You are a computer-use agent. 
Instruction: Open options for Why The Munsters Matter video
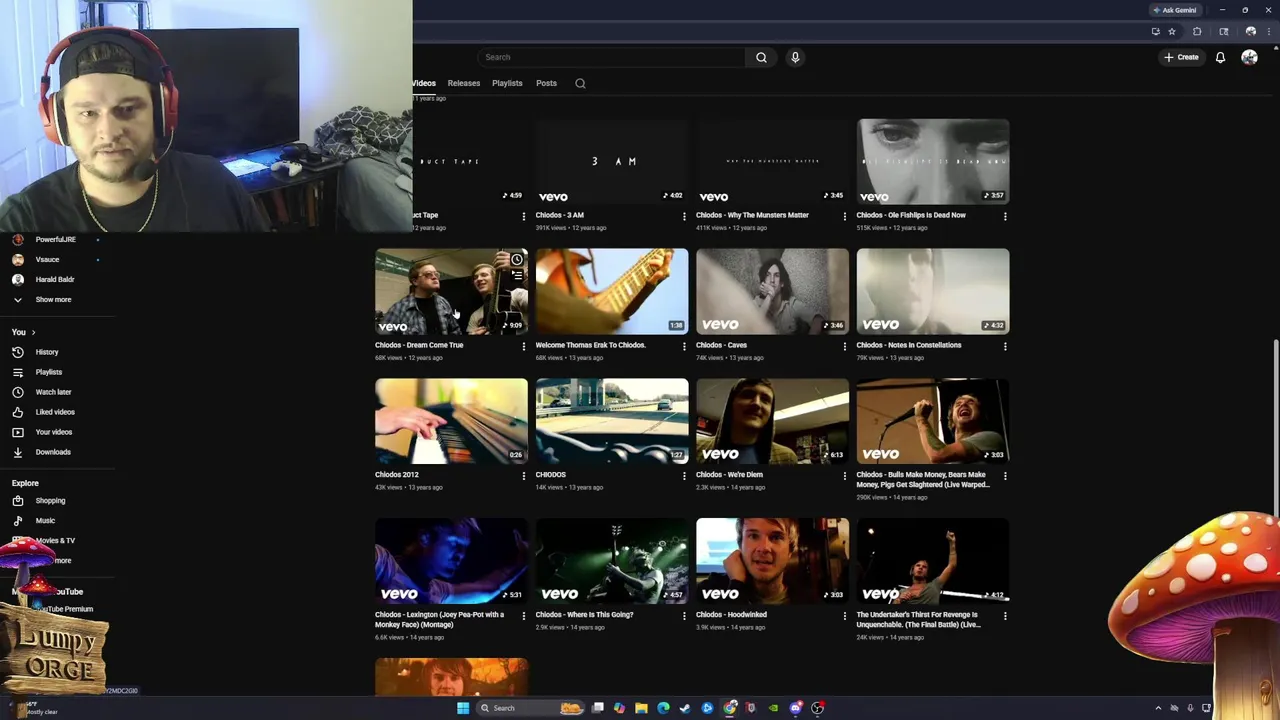[x=844, y=216]
